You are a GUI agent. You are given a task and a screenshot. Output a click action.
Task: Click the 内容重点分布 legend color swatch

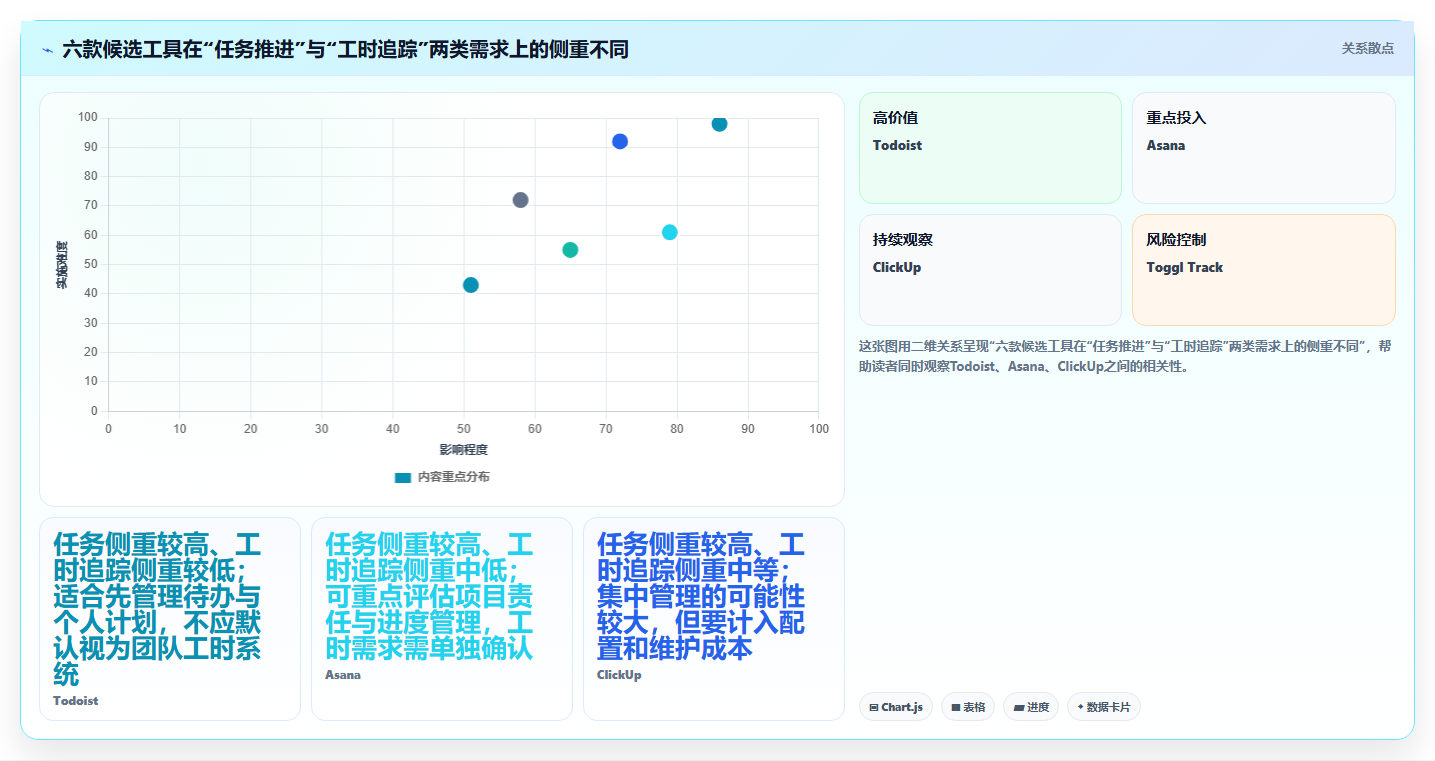coord(402,477)
